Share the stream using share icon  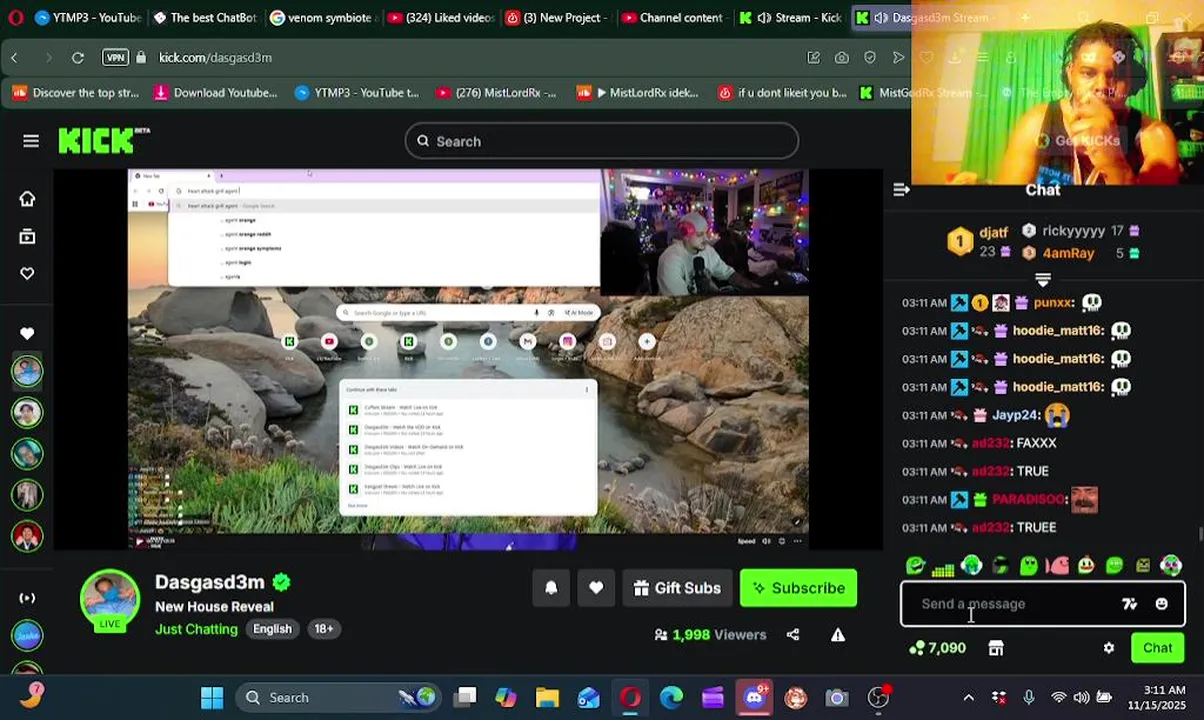793,634
